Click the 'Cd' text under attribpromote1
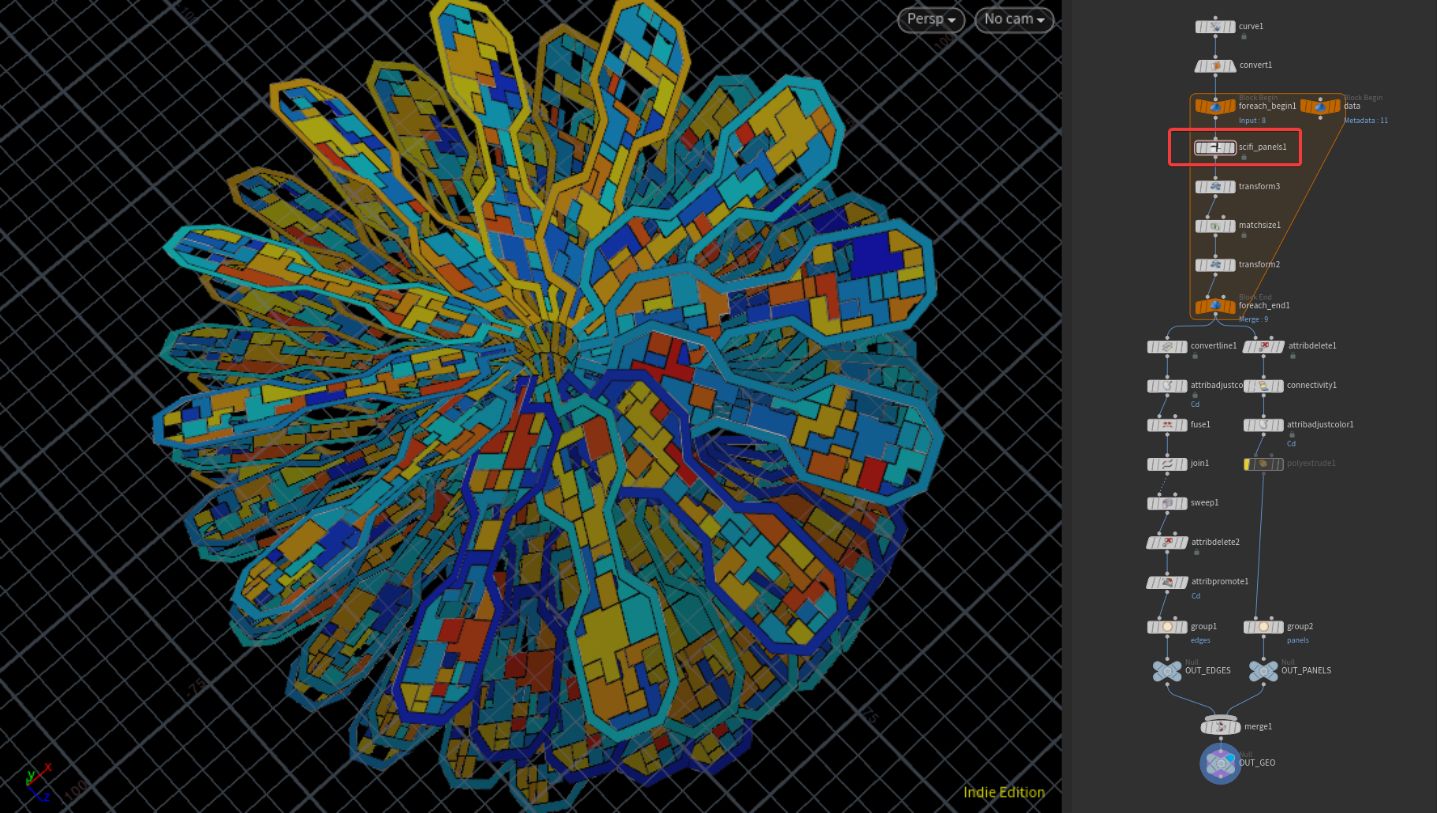 pyautogui.click(x=1196, y=596)
